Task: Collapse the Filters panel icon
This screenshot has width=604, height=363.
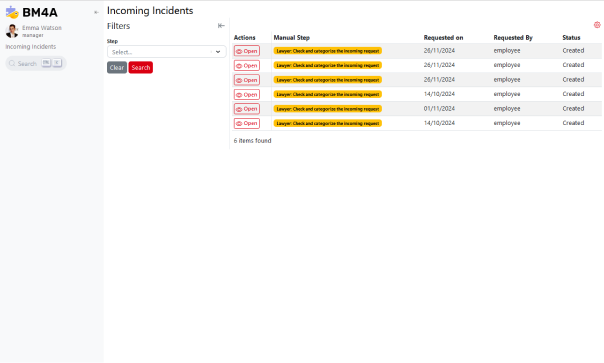Action: pyautogui.click(x=221, y=26)
